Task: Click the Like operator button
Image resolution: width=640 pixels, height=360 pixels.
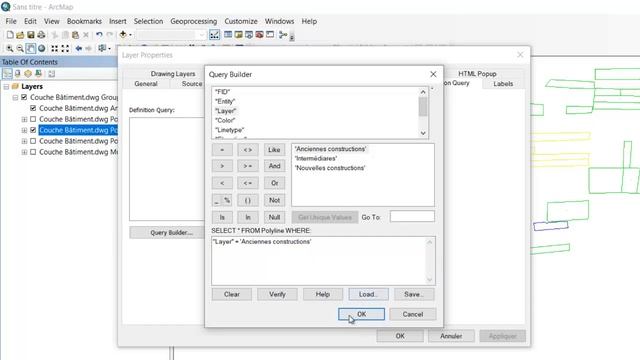Action: tap(274, 150)
